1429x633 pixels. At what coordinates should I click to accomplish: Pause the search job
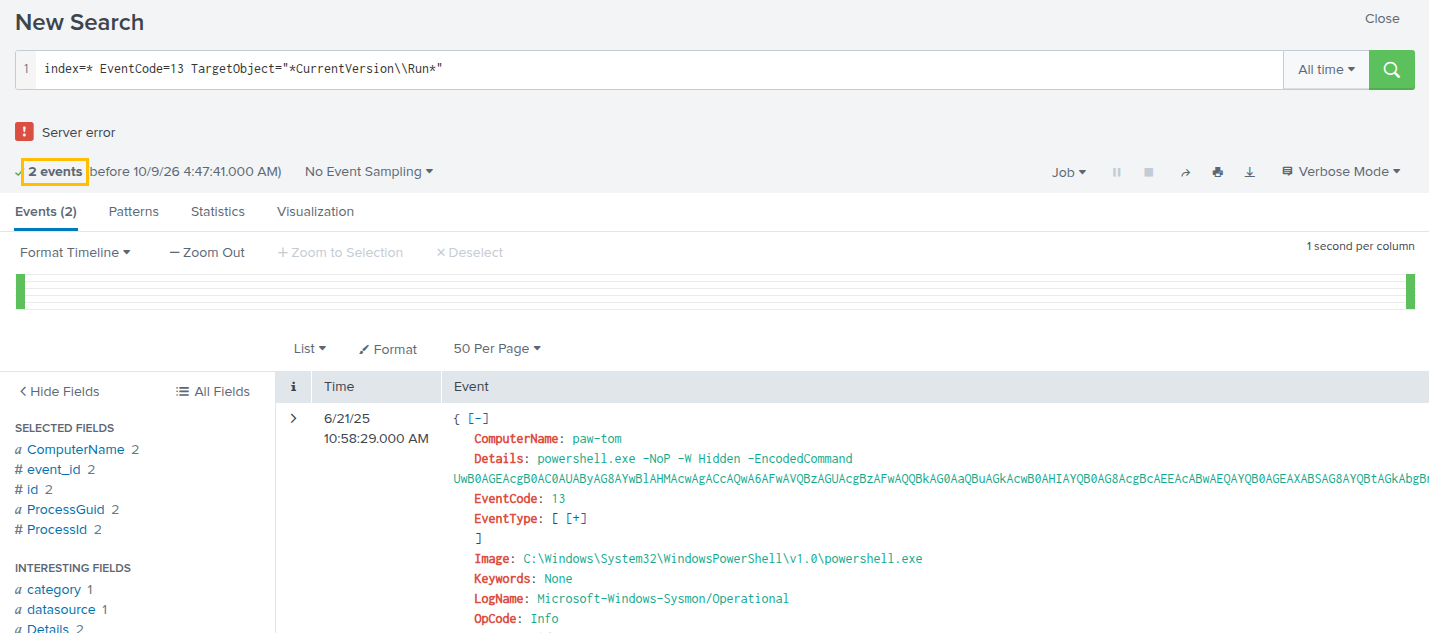1117,172
